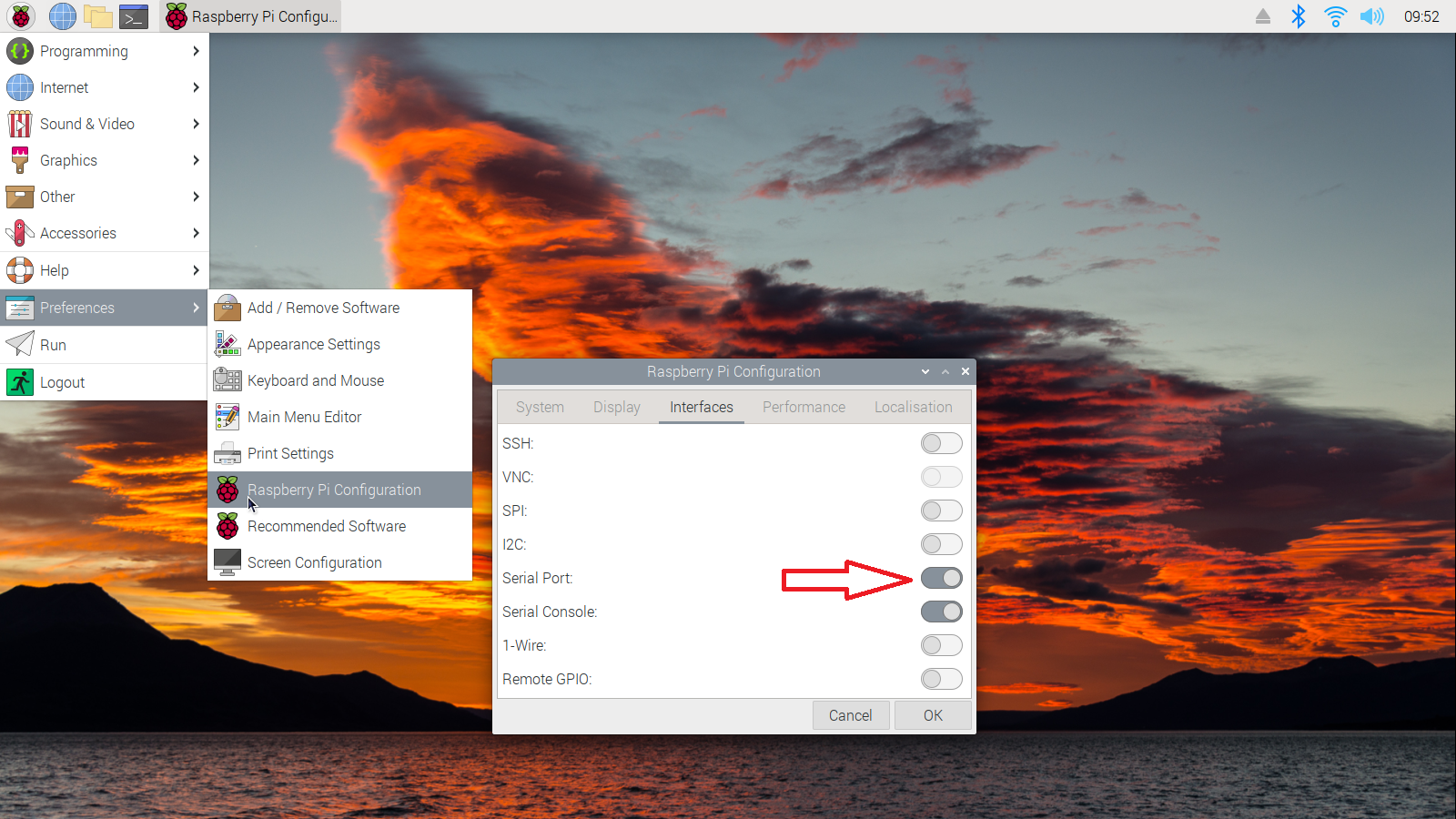Disable the Serial Port toggle
Viewport: 1456px width, 819px height.
coord(942,578)
